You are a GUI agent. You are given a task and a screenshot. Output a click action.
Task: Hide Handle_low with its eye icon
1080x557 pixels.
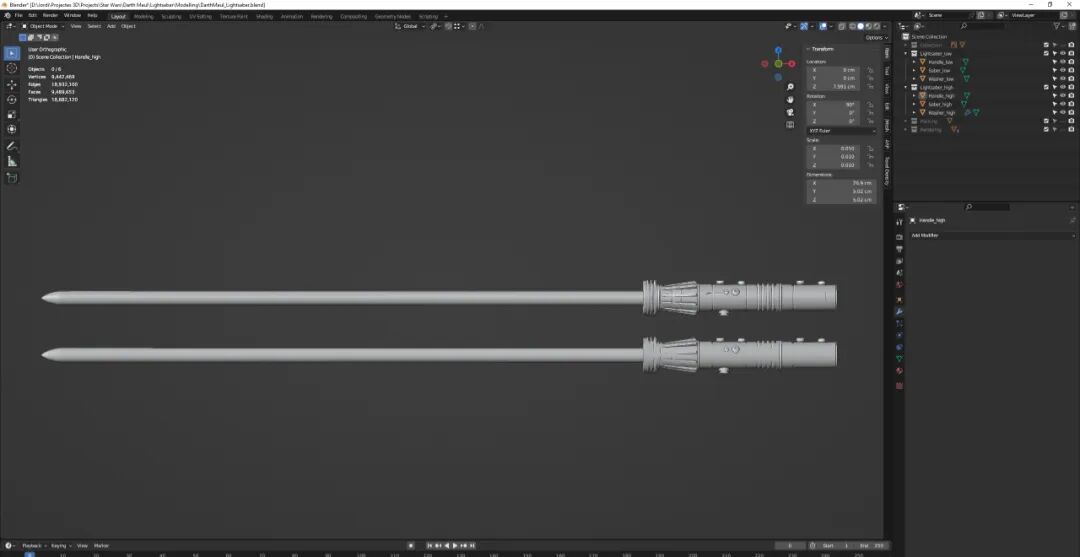(x=1063, y=61)
